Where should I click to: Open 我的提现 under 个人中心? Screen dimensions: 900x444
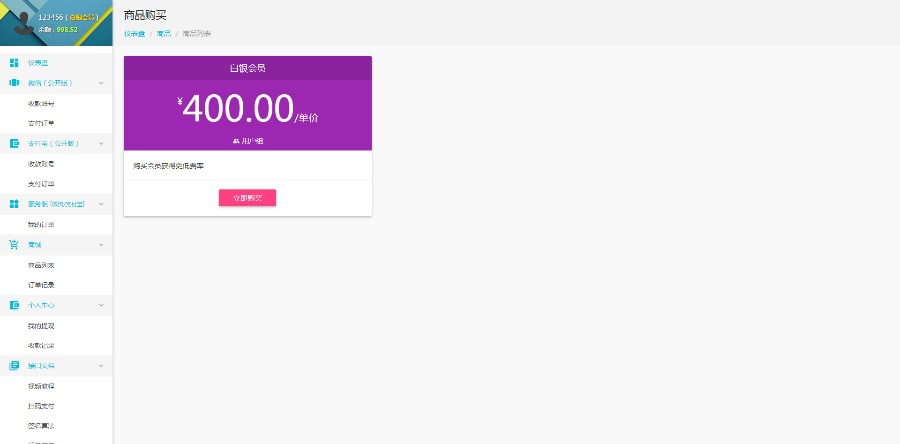[x=41, y=326]
